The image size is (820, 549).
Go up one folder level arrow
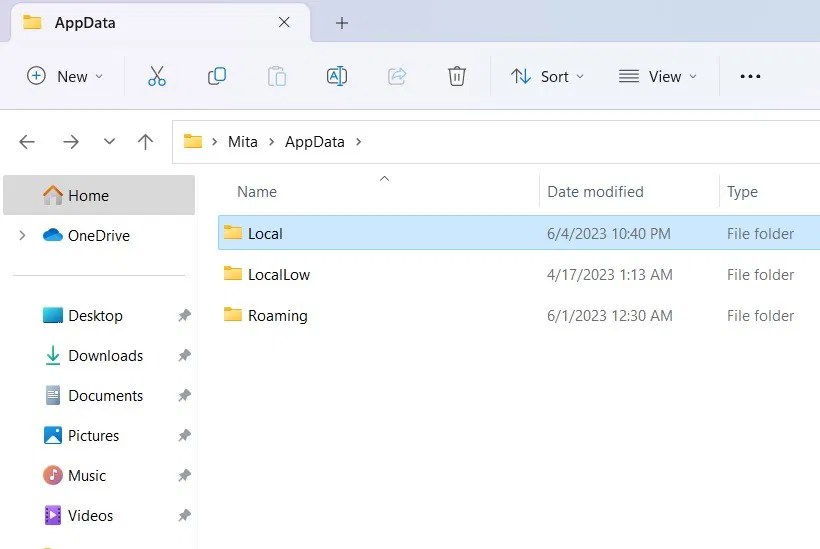coord(145,142)
